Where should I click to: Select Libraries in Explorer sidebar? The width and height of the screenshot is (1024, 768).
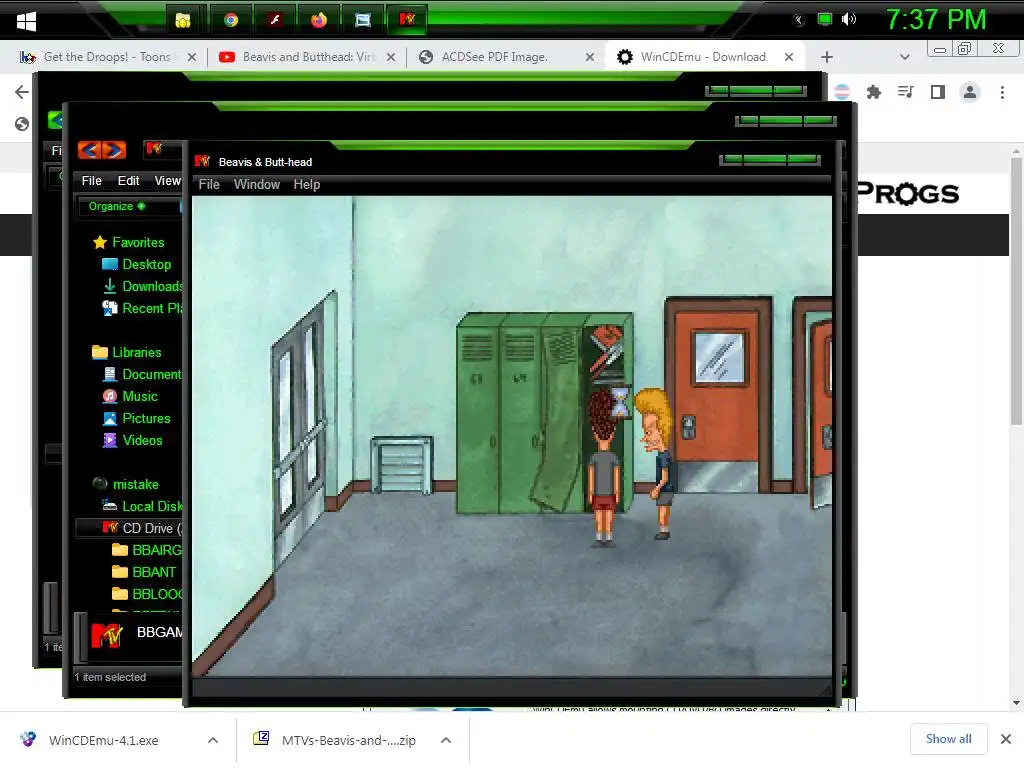click(127, 352)
